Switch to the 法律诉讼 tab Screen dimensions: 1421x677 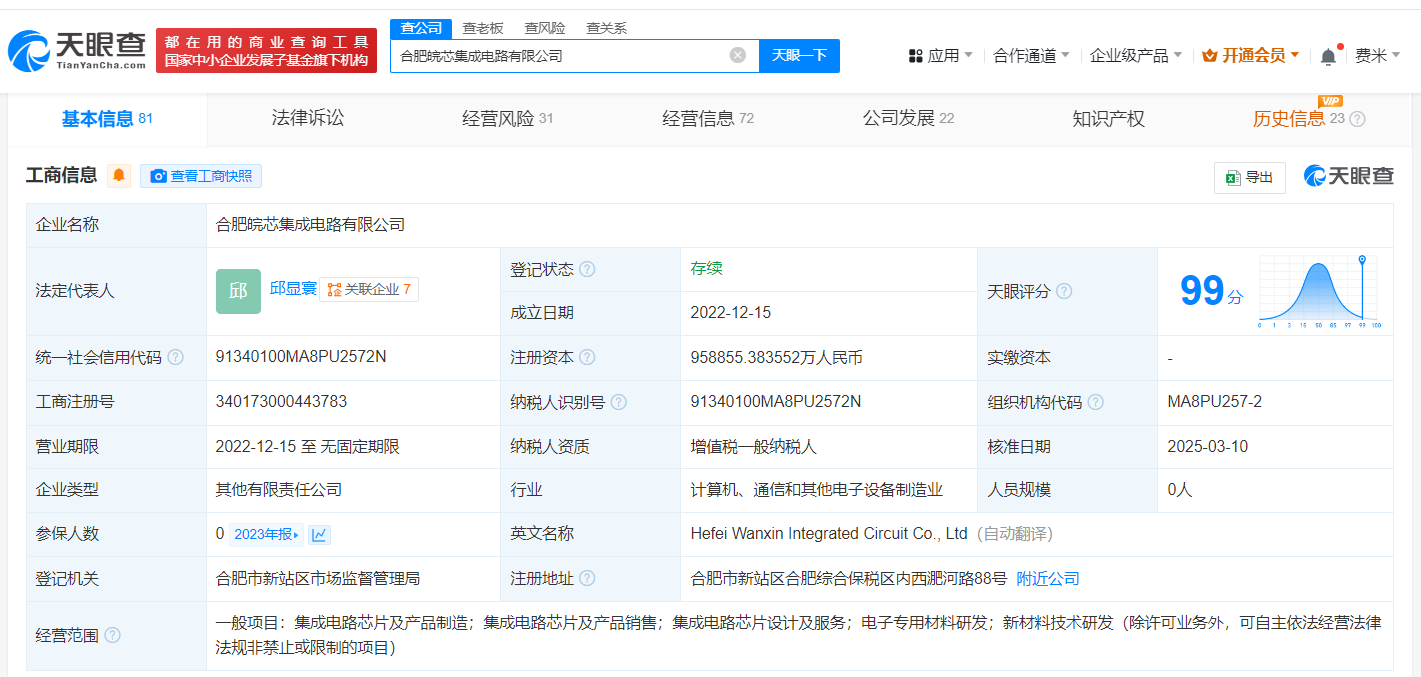point(307,118)
